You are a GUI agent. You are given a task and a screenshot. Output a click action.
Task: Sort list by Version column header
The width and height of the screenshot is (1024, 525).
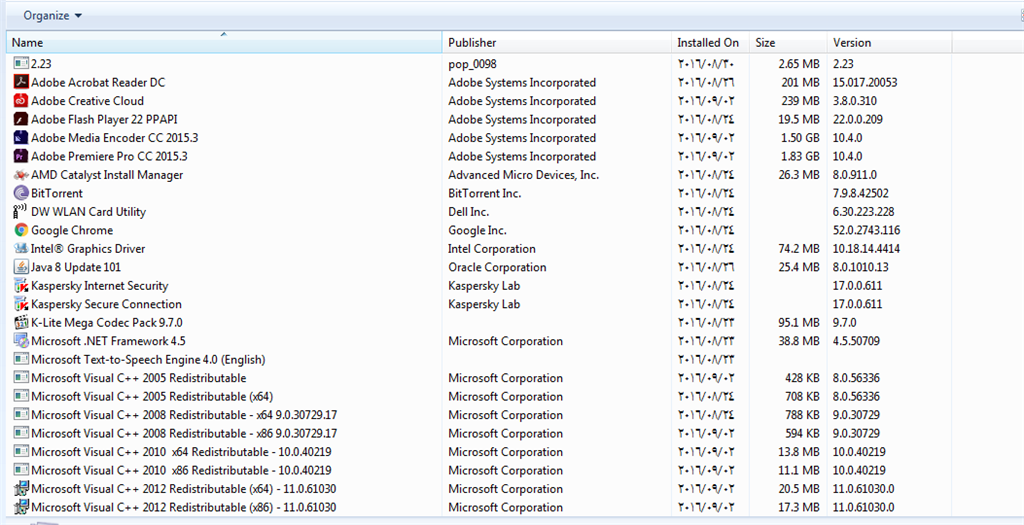click(889, 42)
